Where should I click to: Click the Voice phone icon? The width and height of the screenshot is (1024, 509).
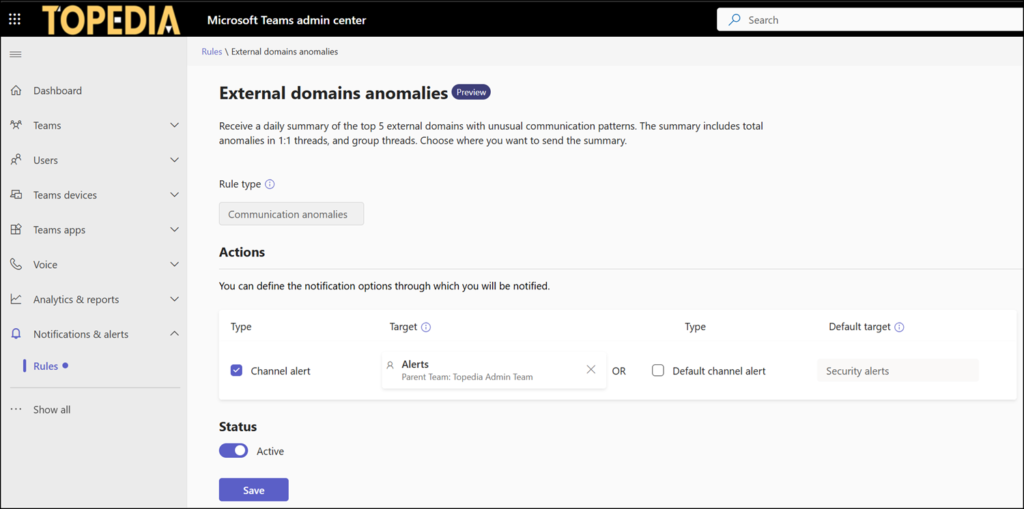tap(16, 265)
